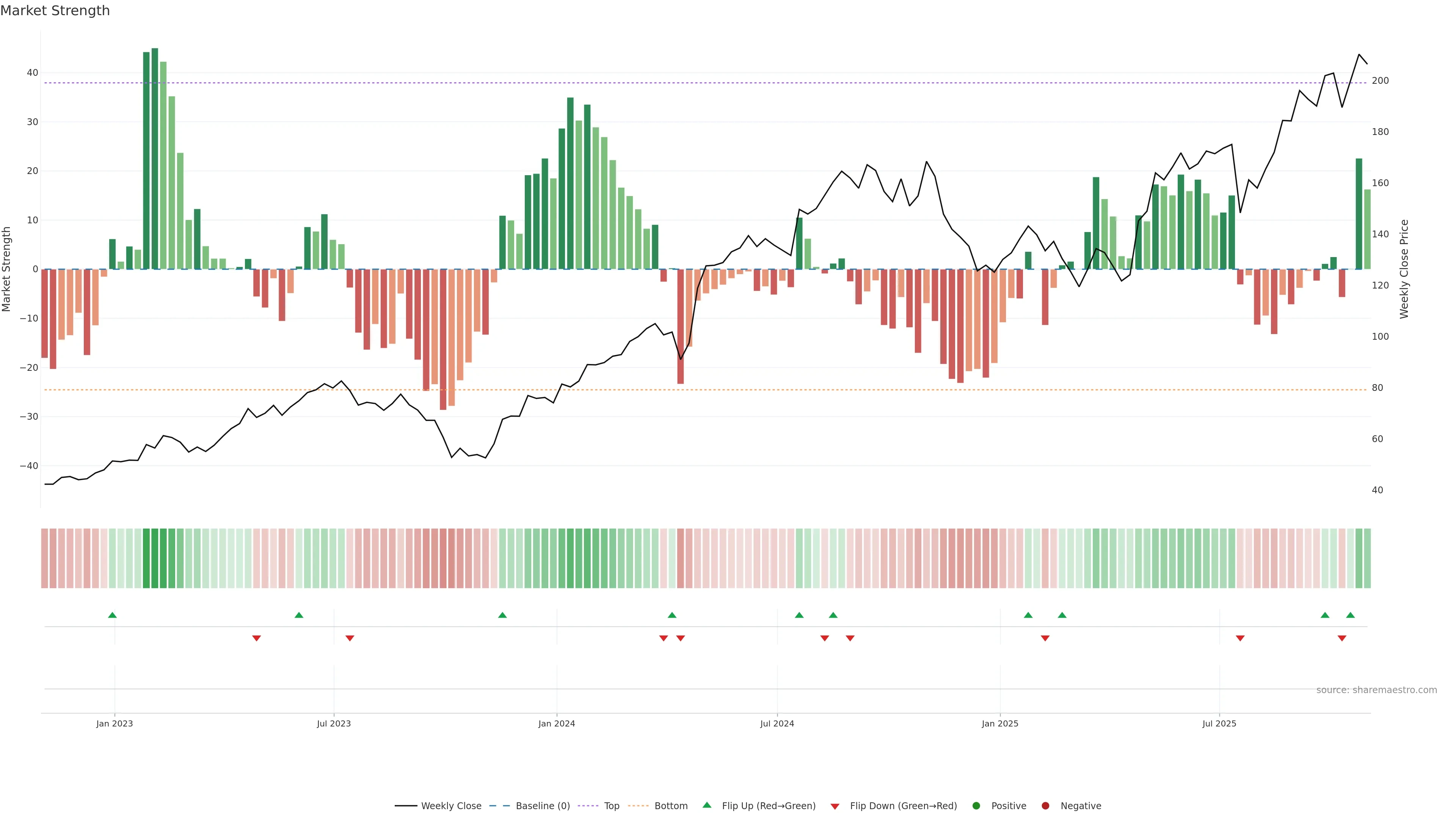This screenshot has height=819, width=1456.
Task: Click the Flip Down red triangle legend icon
Action: (x=834, y=806)
